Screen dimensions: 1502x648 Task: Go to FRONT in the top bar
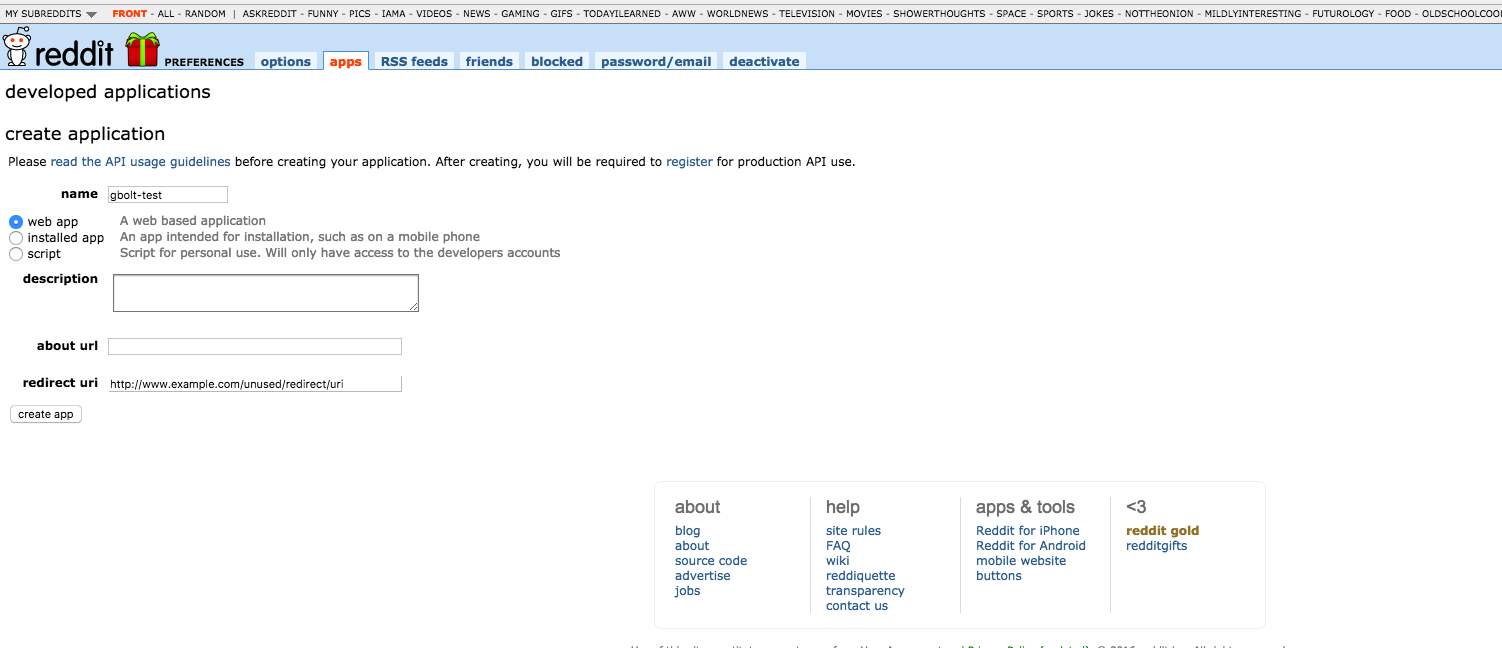pyautogui.click(x=129, y=14)
